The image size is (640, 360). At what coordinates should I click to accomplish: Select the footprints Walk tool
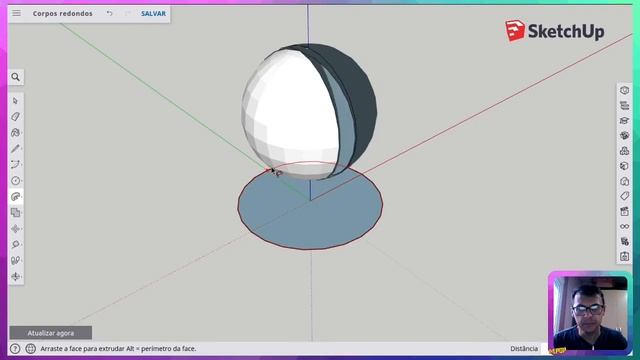pyautogui.click(x=16, y=260)
